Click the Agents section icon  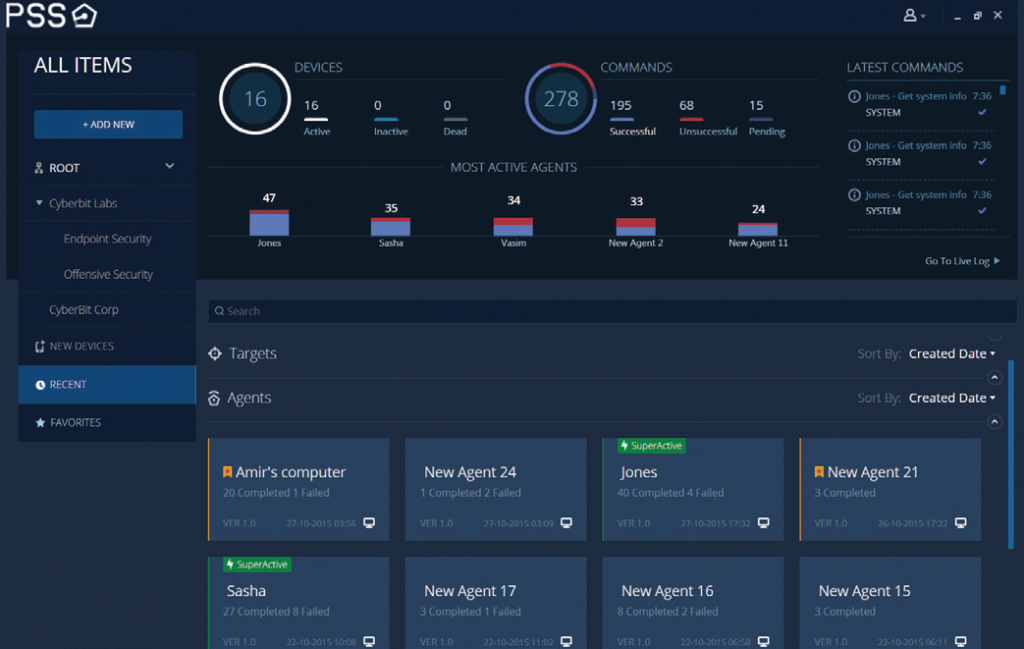[x=214, y=397]
